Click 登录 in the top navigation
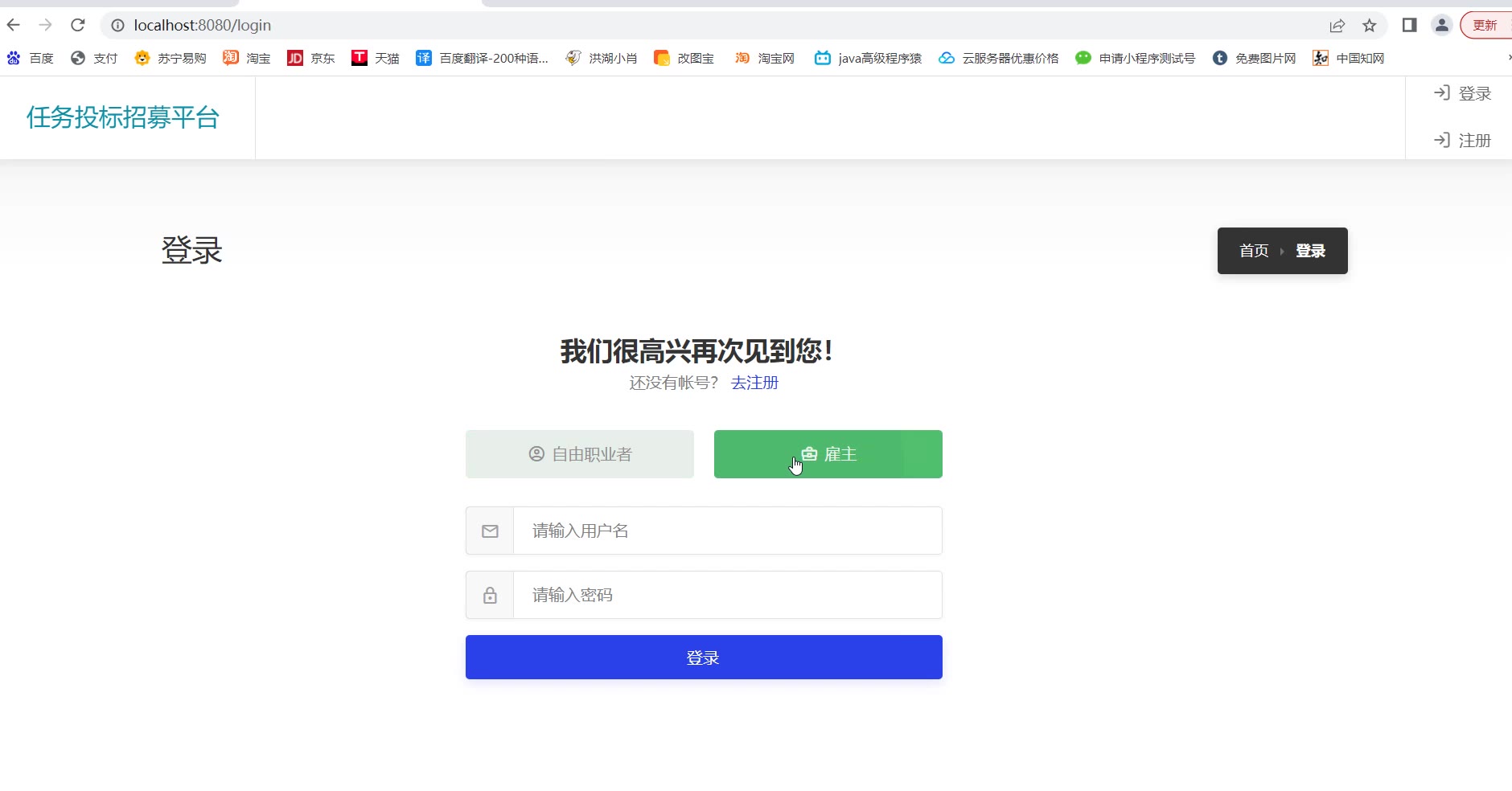 (x=1463, y=94)
